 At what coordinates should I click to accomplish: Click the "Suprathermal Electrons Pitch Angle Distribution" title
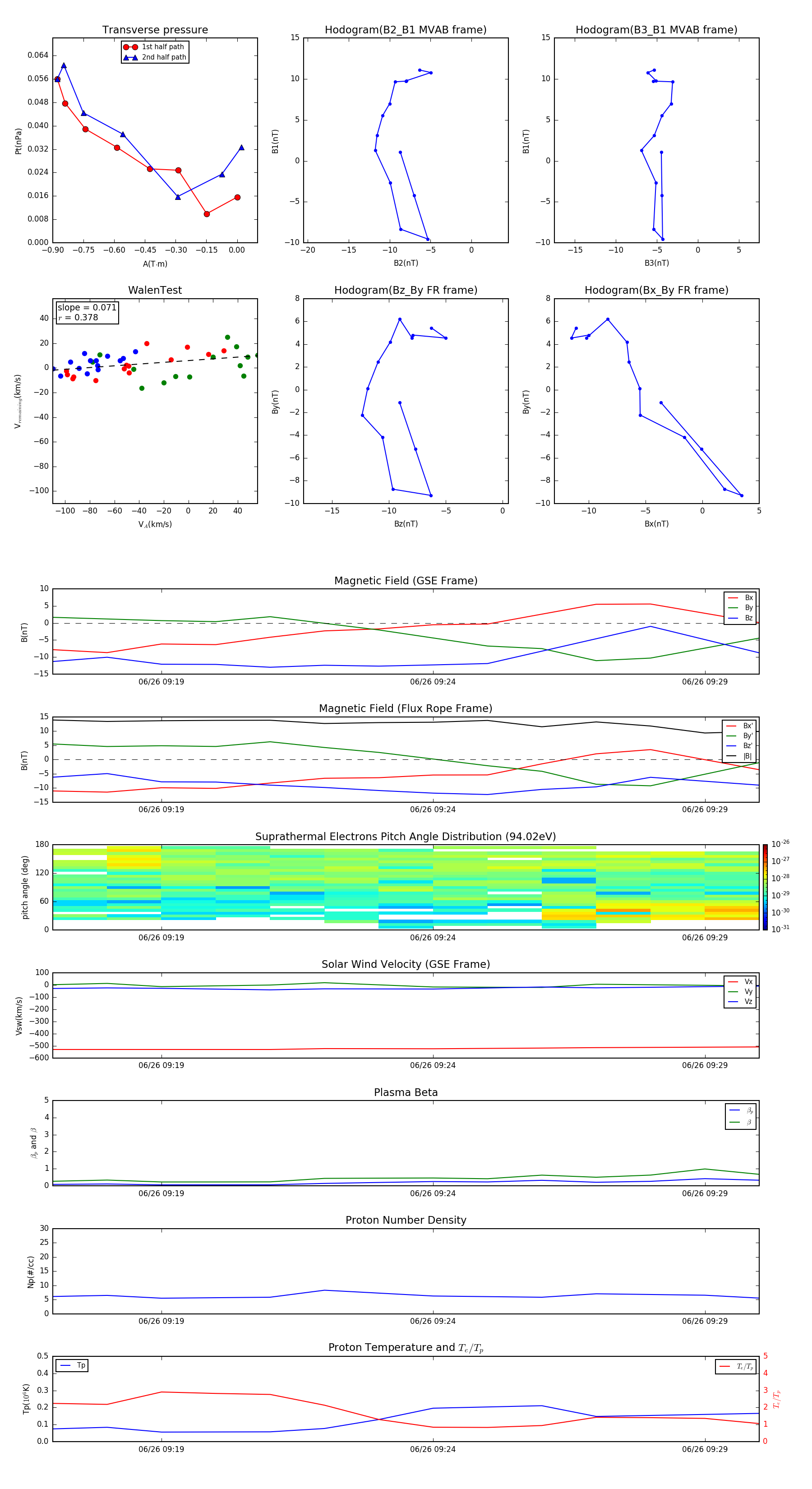(x=406, y=837)
